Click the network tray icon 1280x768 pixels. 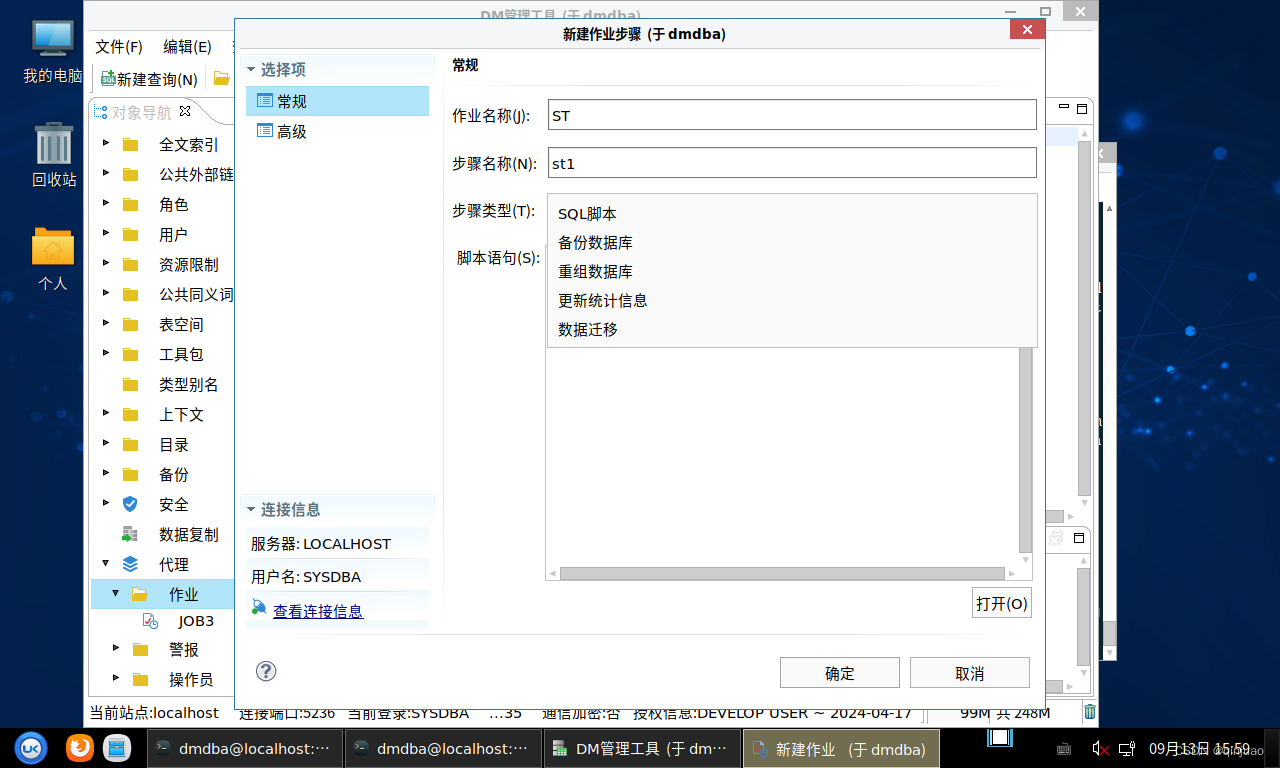point(1127,748)
